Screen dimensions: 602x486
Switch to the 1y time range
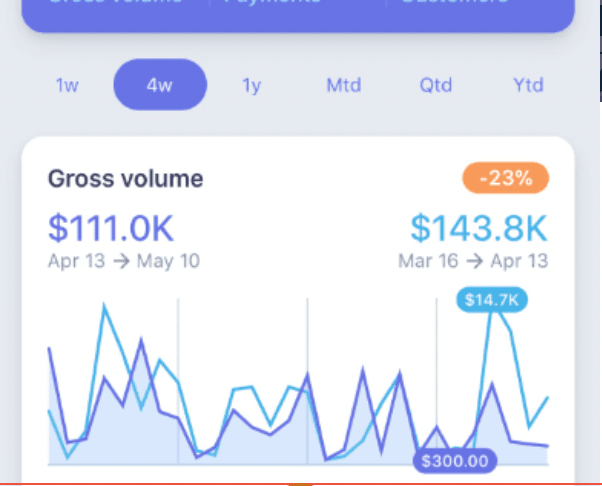[251, 85]
